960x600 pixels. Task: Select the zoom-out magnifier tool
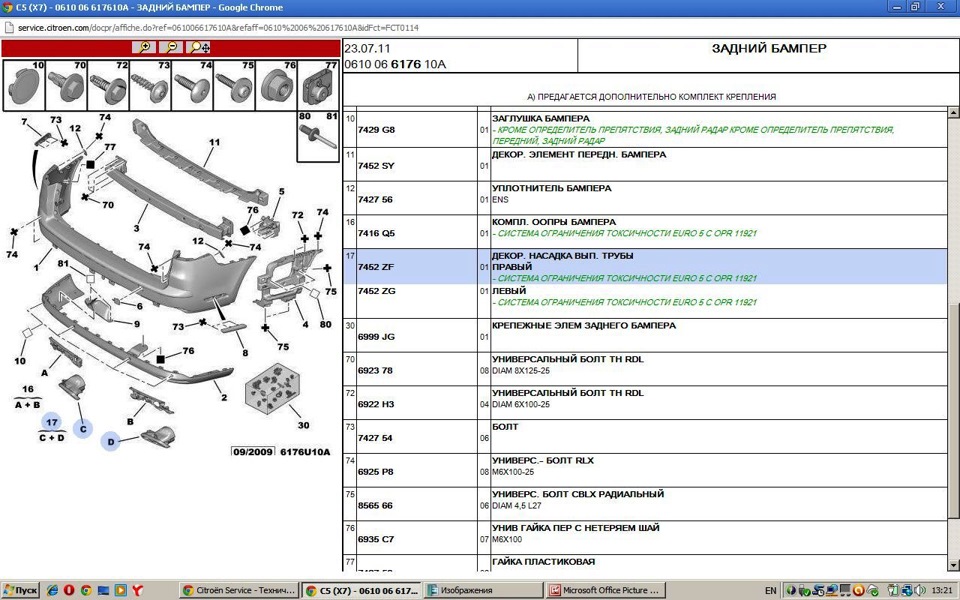click(172, 48)
